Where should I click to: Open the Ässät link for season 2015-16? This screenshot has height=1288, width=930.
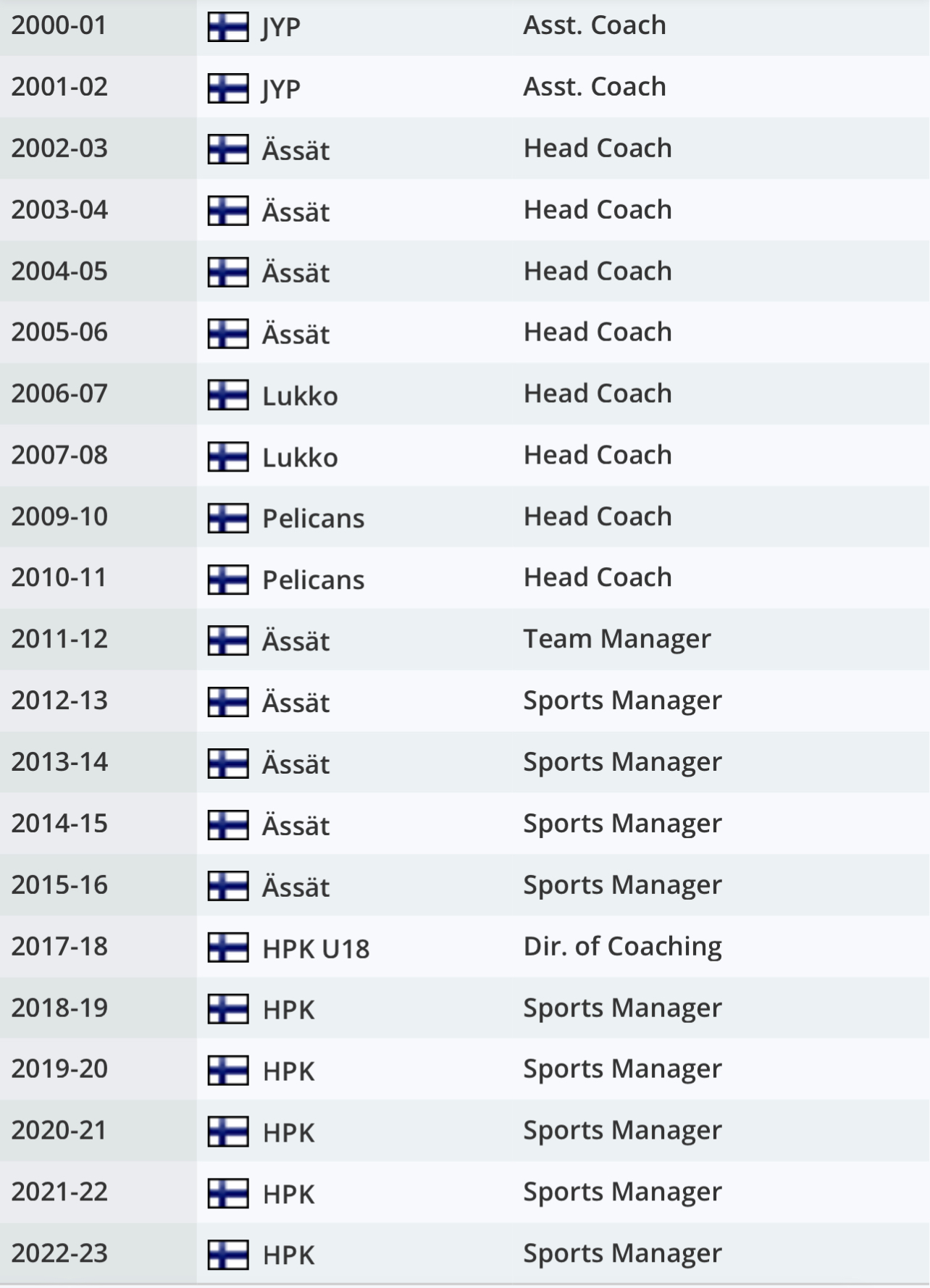[296, 886]
